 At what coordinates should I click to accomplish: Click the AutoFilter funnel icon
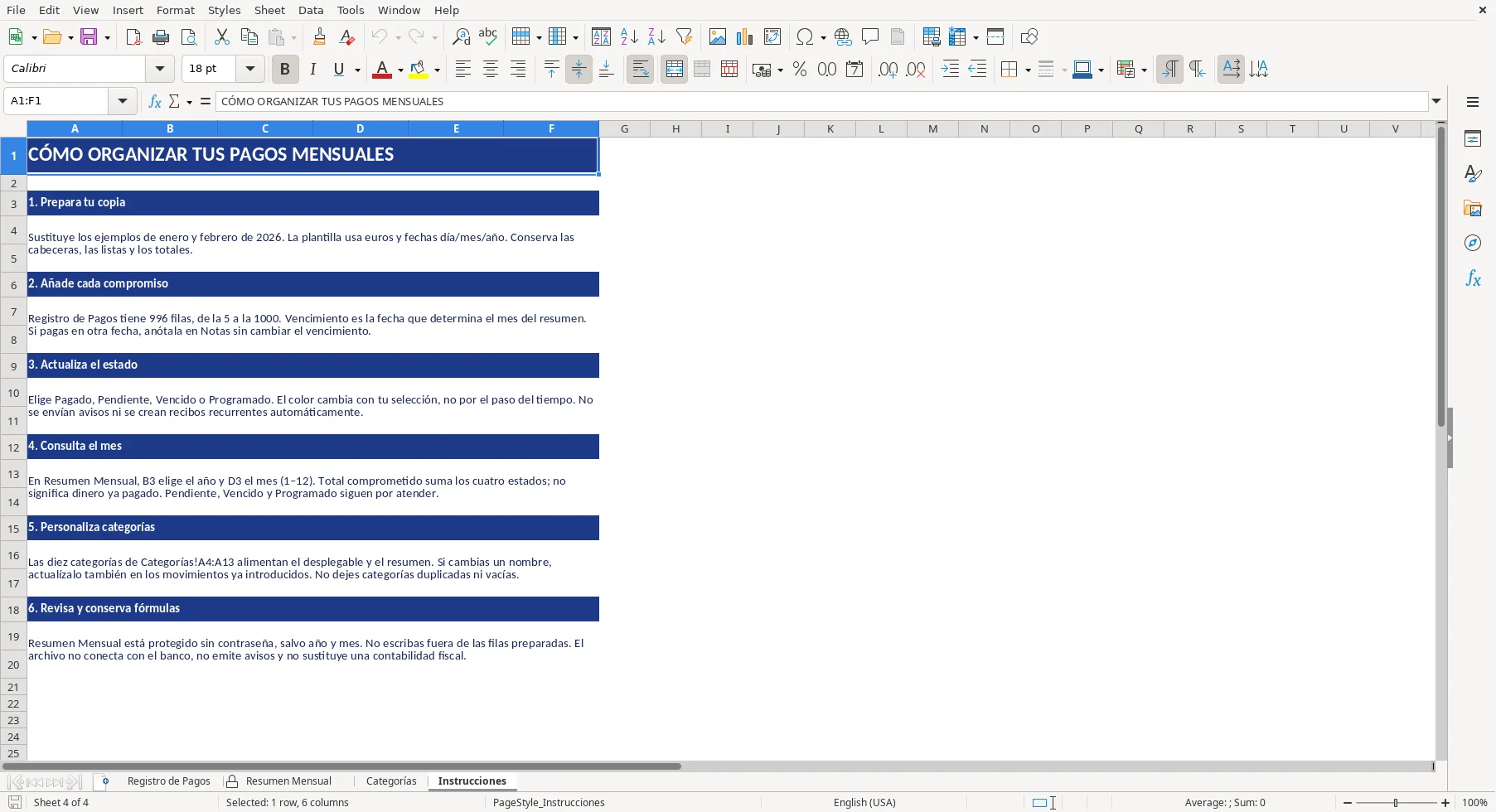pyautogui.click(x=684, y=36)
